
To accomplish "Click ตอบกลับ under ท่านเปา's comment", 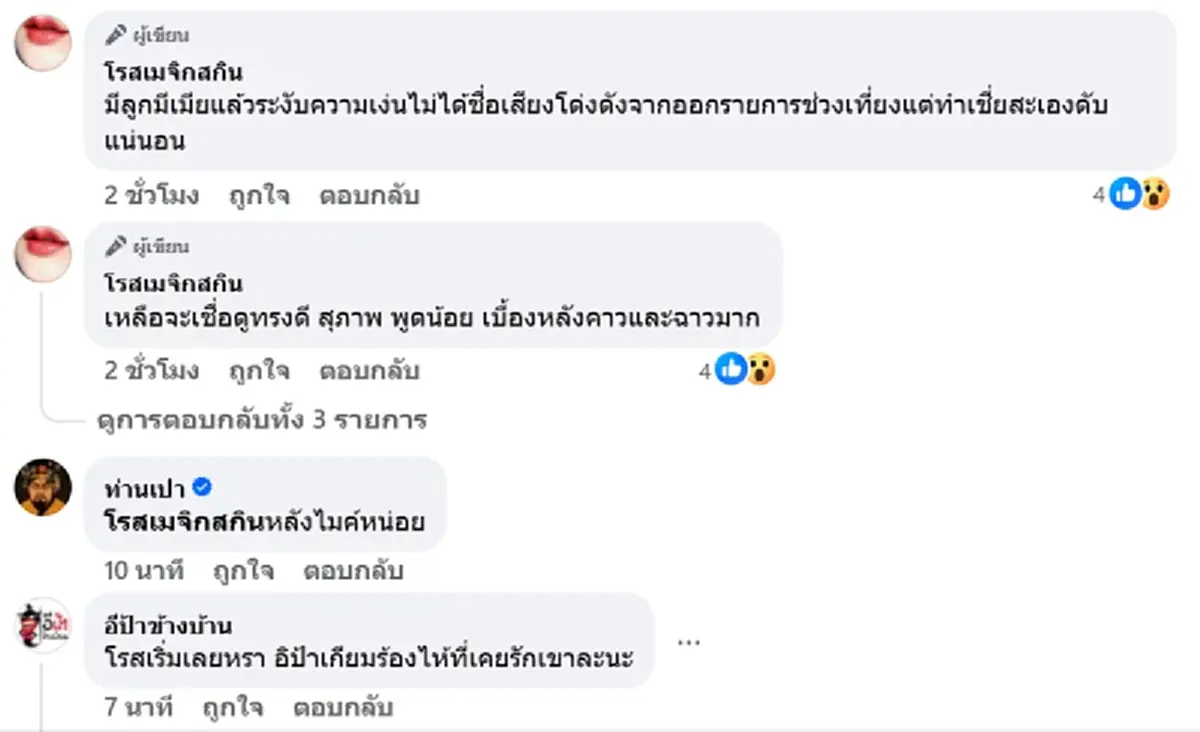I will tap(352, 572).
